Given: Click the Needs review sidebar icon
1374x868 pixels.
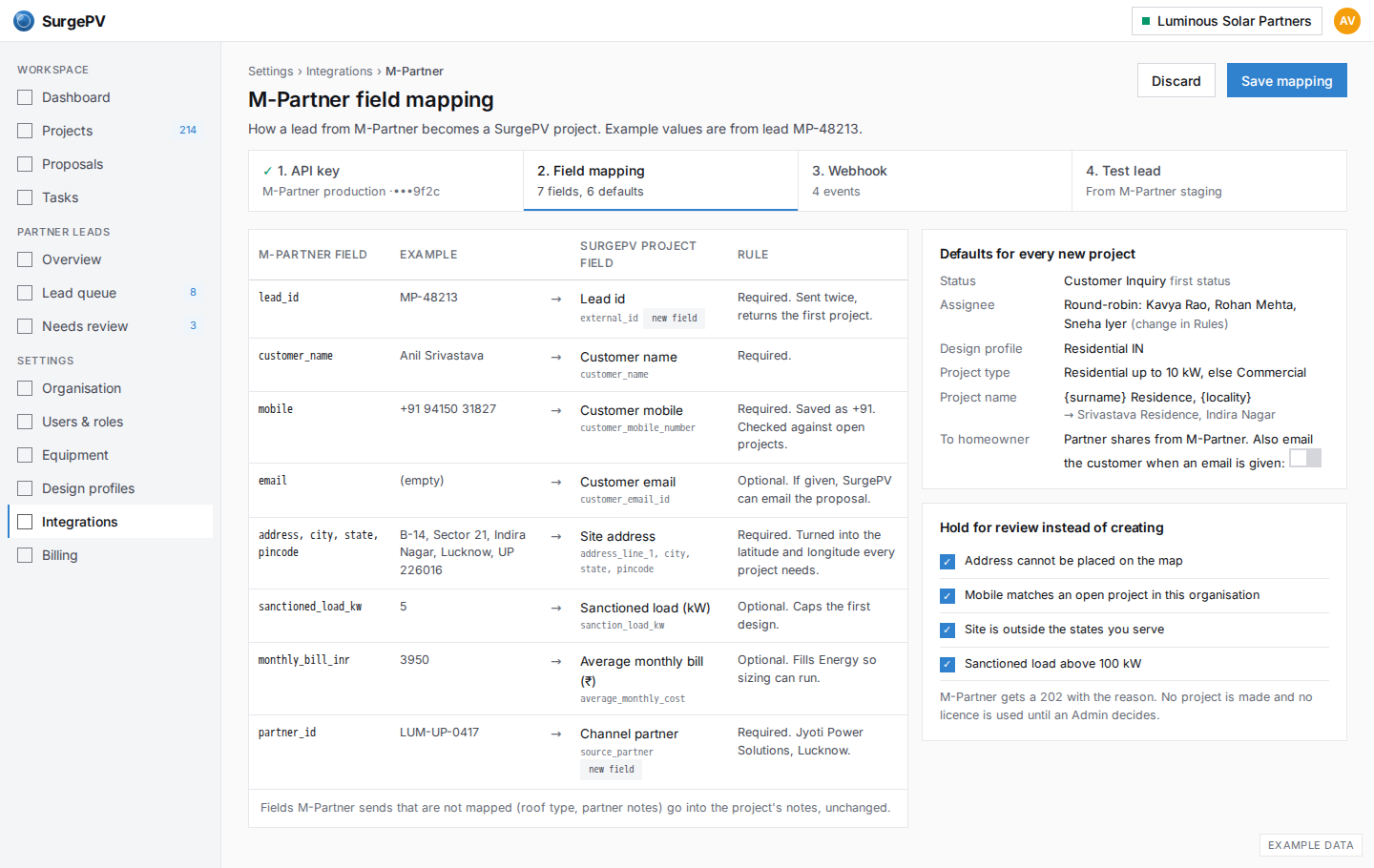Looking at the screenshot, I should coord(25,326).
